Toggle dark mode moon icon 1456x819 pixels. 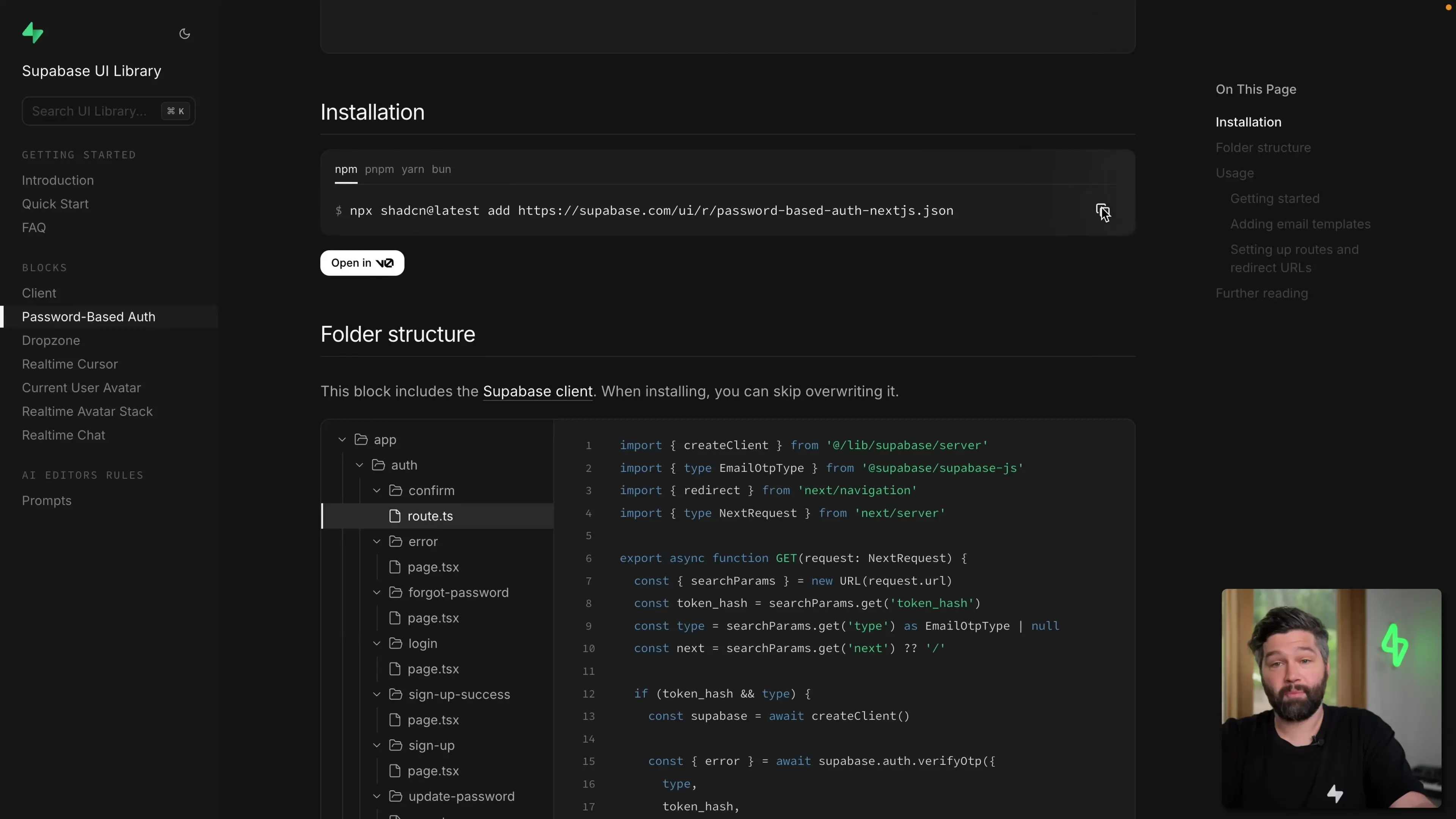(184, 34)
